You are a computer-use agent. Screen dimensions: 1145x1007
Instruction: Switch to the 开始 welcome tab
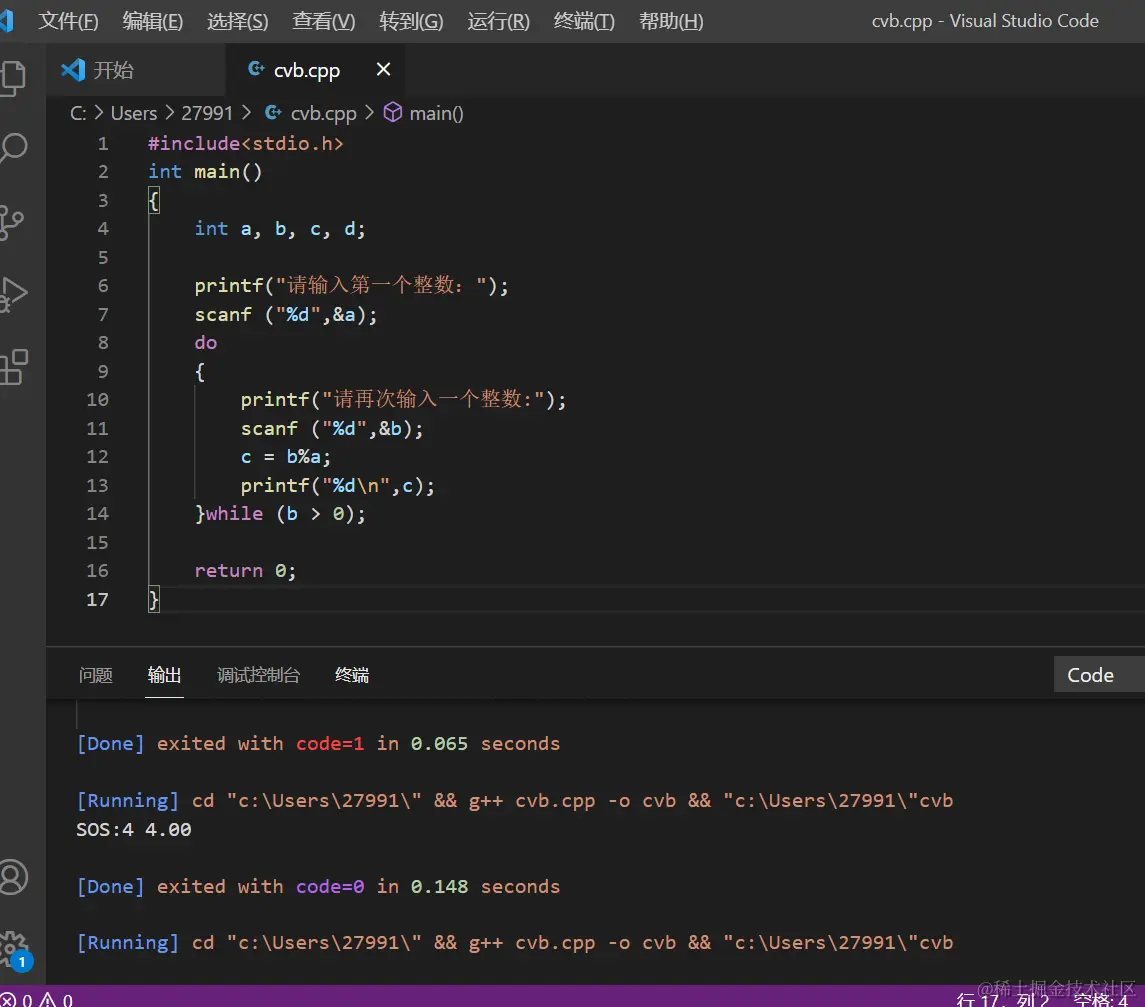click(113, 70)
